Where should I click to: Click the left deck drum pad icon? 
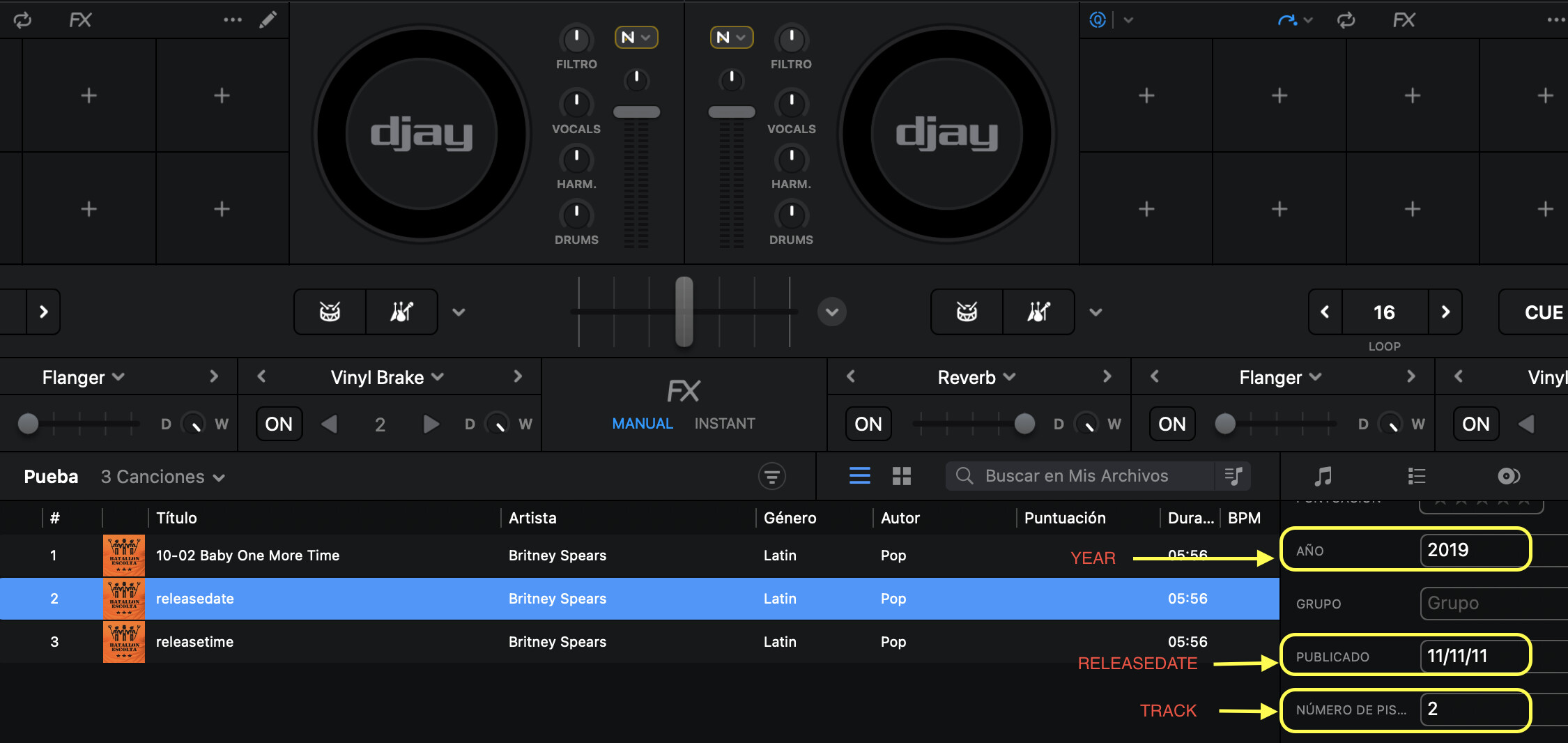coord(330,312)
